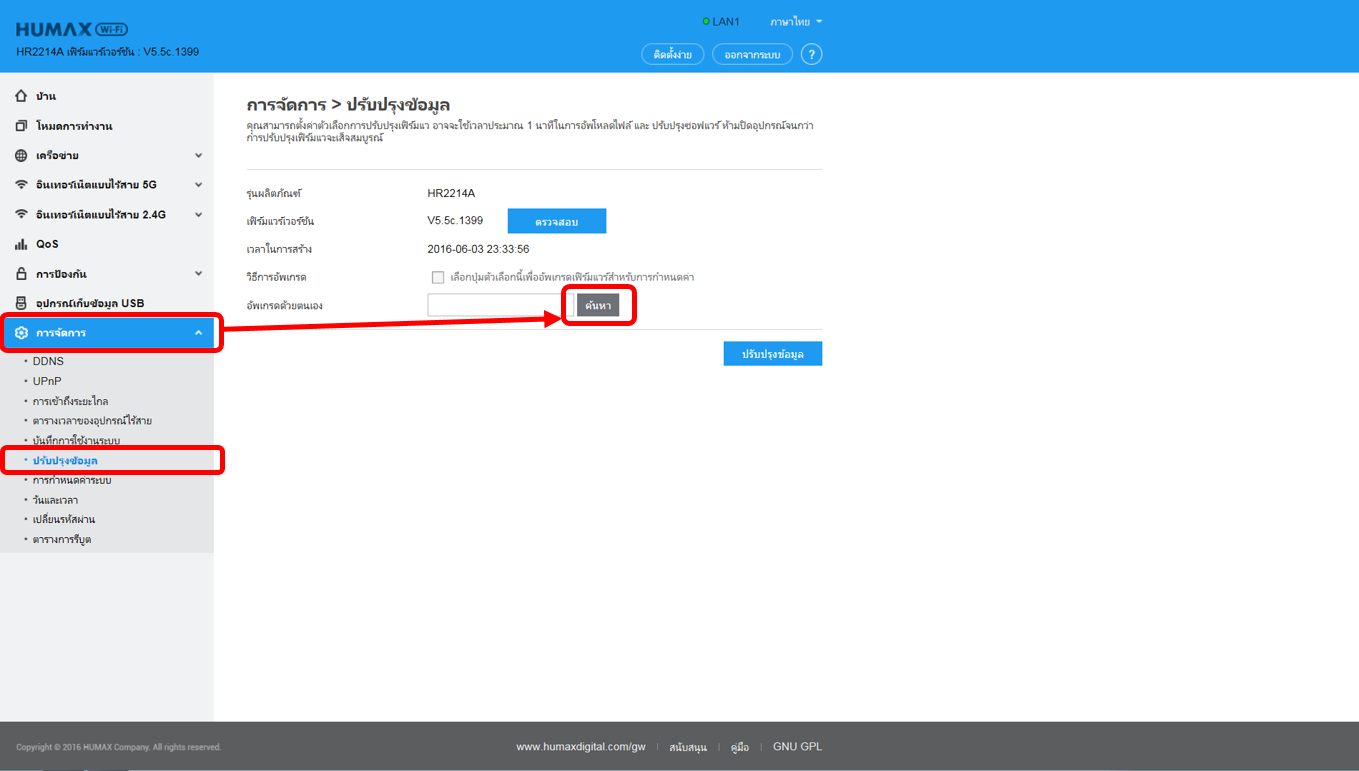Select การกำหนดค่าระบบ submenu item
This screenshot has width=1359, height=771.
[72, 480]
